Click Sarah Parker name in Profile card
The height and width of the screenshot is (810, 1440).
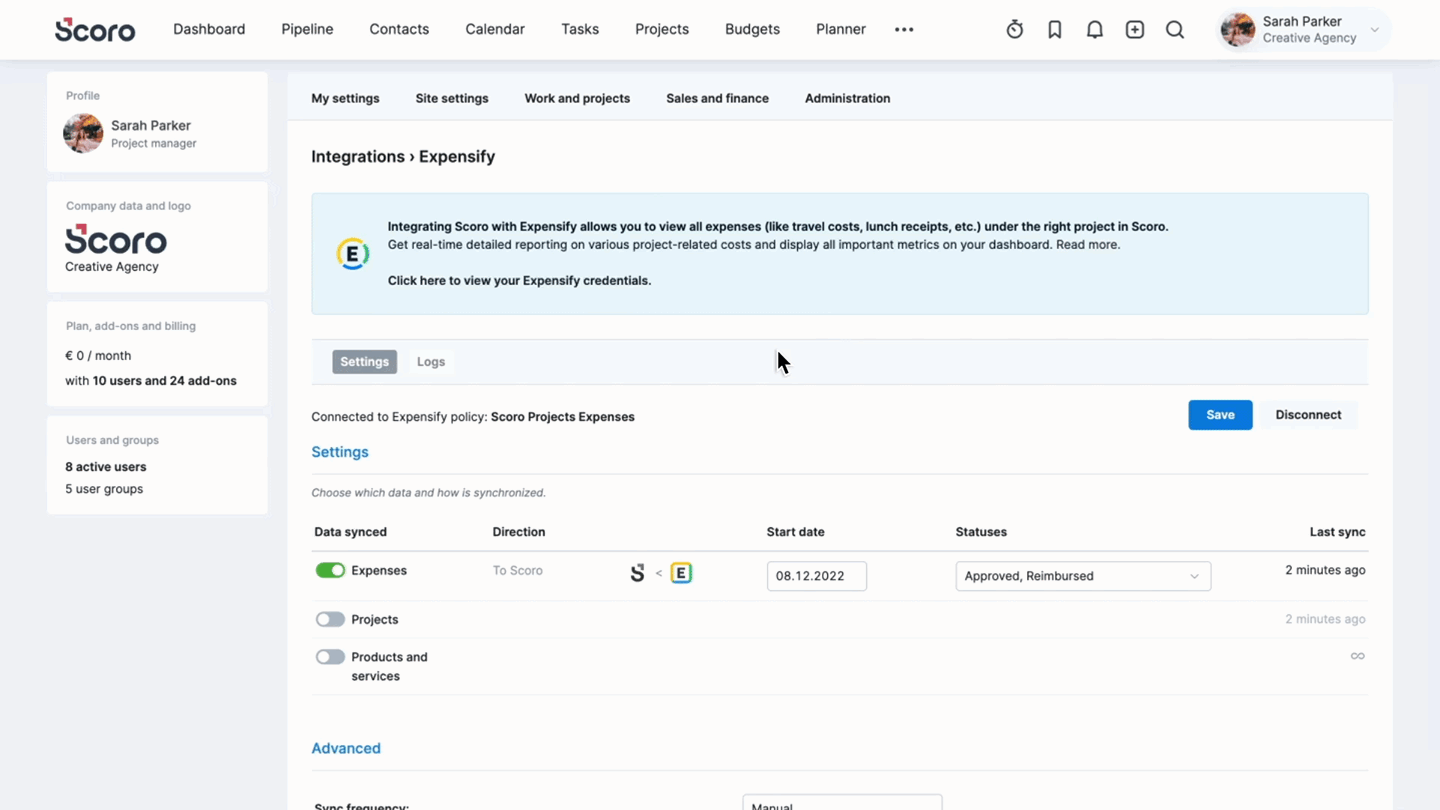[x=151, y=125]
